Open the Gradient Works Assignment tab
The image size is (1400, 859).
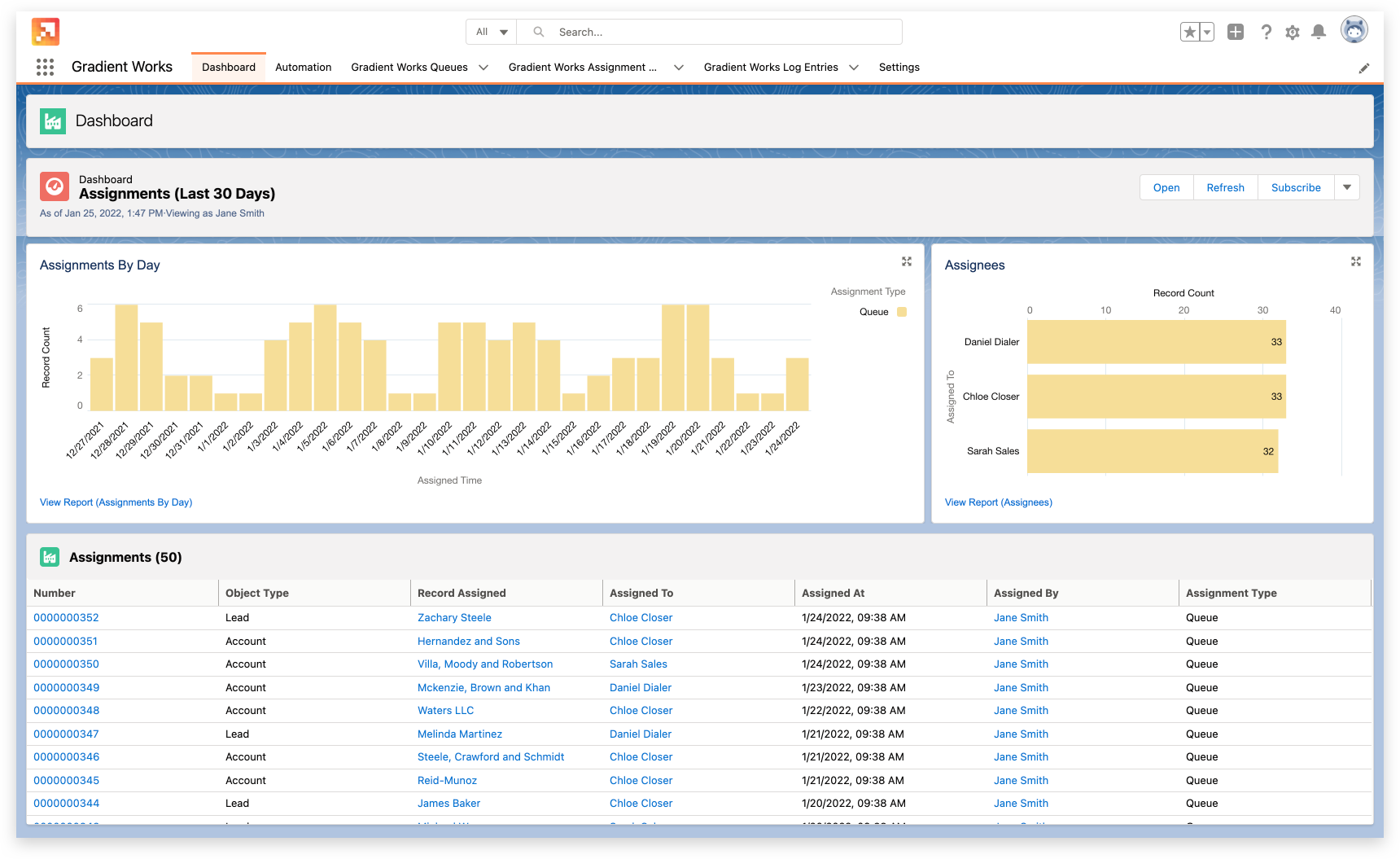coord(583,68)
